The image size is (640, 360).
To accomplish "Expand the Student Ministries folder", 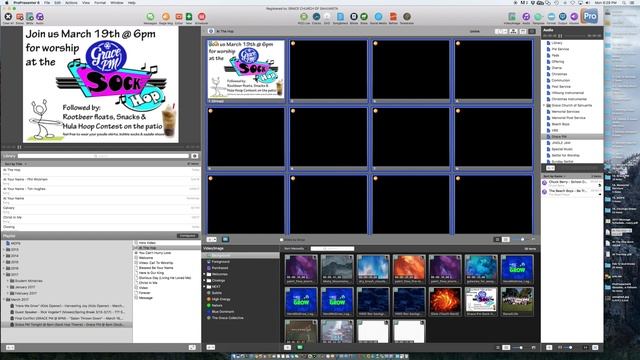I will (x=8, y=281).
